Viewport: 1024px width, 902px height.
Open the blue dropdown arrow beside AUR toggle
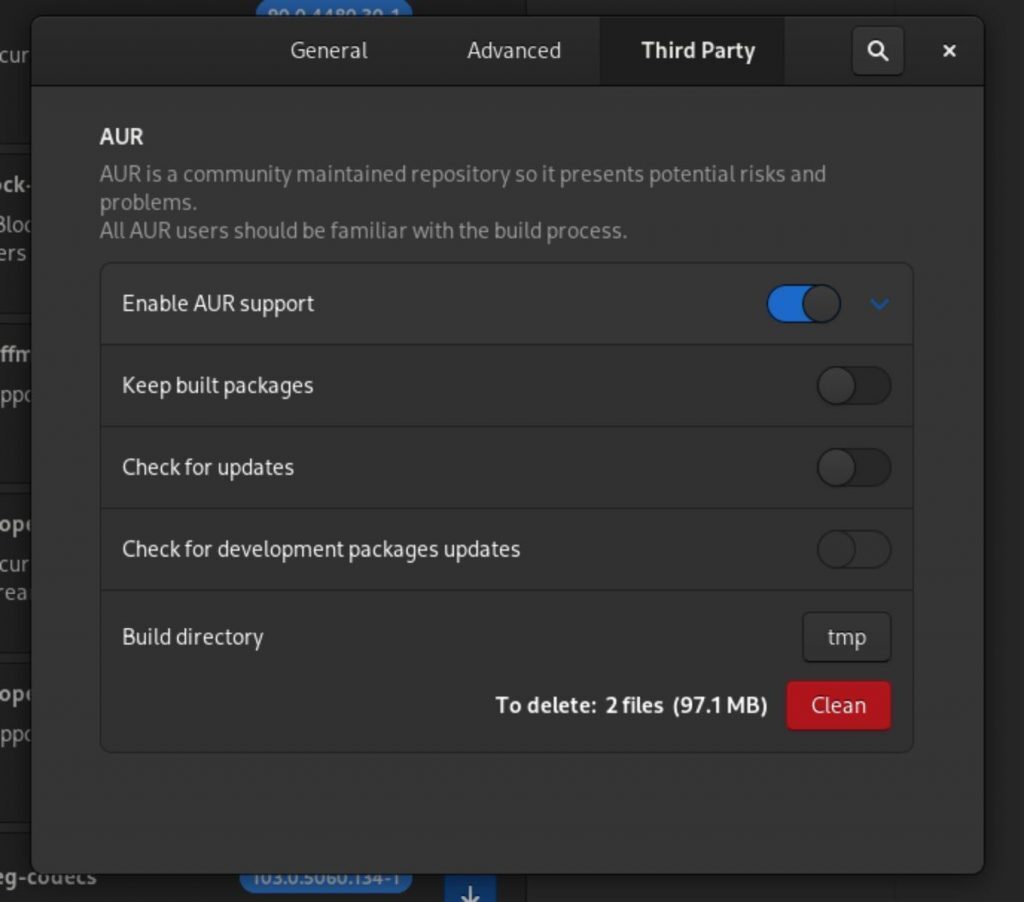(x=880, y=303)
